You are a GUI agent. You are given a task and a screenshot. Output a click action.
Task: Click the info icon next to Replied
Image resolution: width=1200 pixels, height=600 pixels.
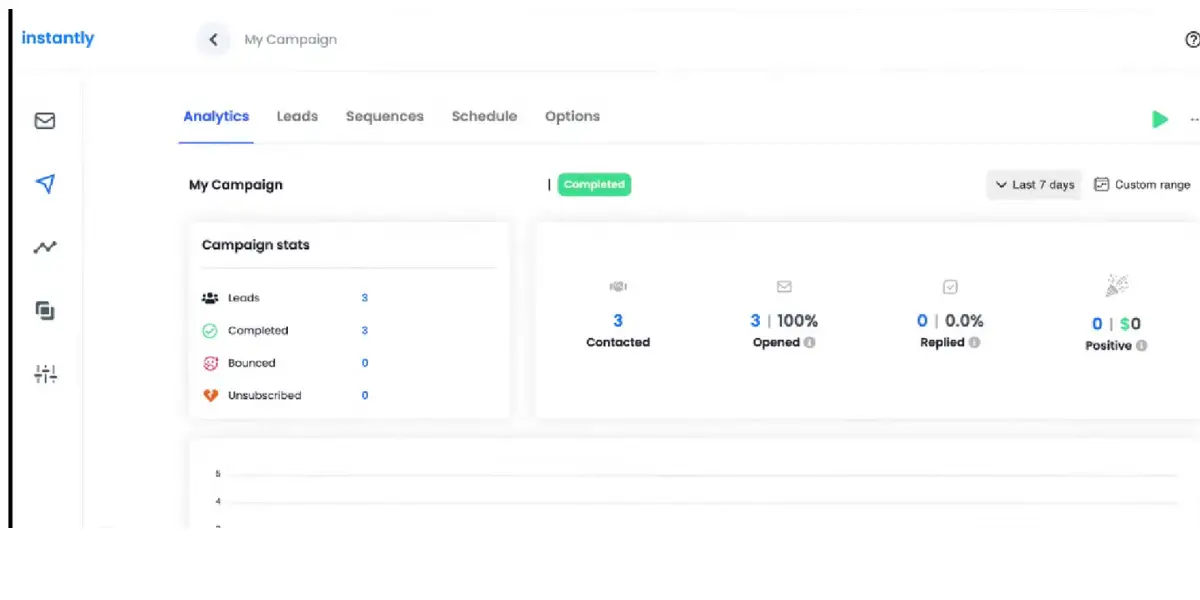(x=974, y=343)
